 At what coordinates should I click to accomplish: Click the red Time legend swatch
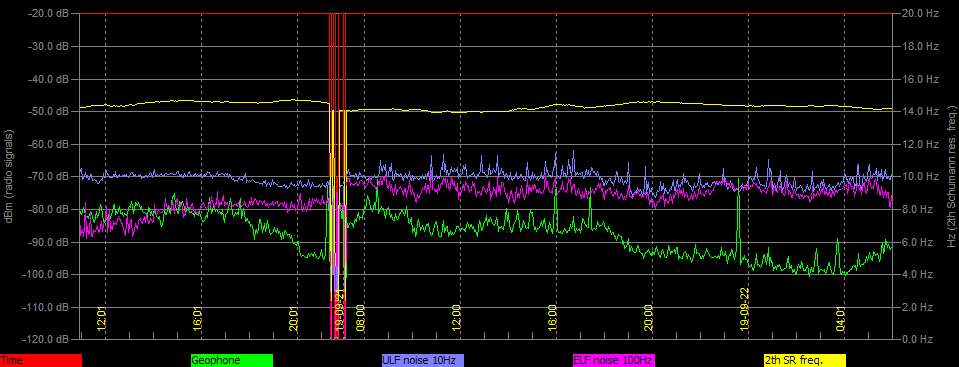41,361
